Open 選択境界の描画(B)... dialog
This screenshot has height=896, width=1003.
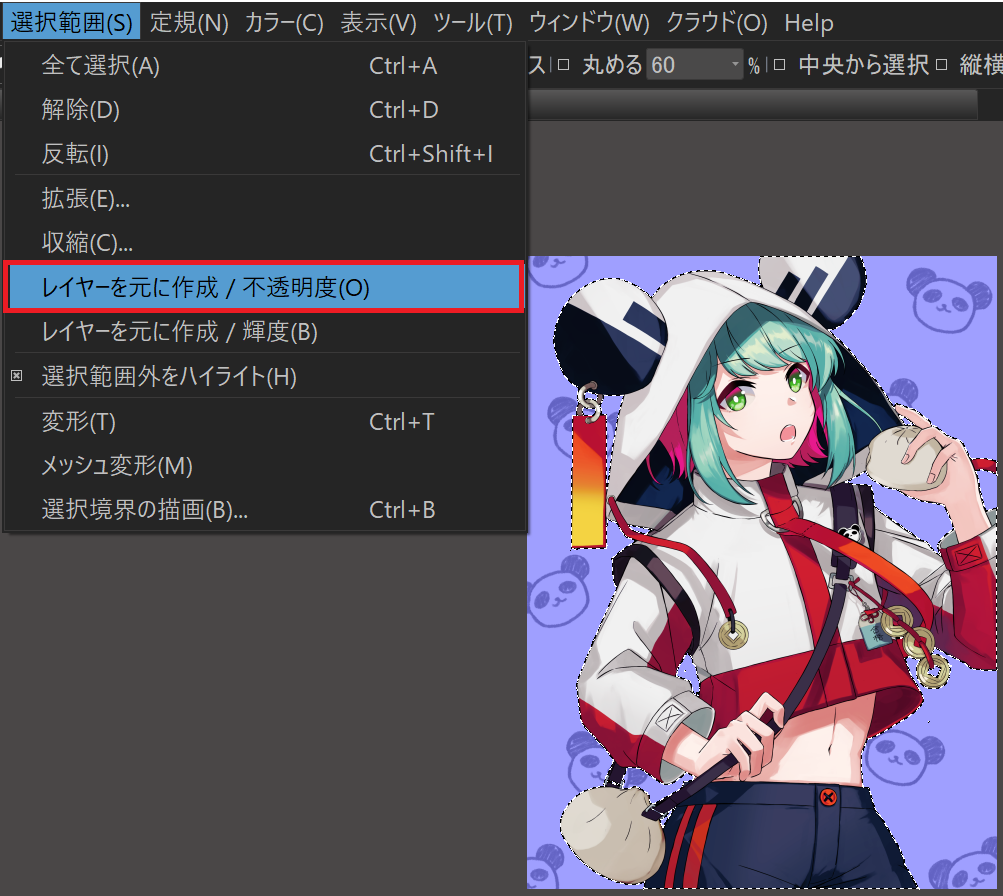(x=144, y=510)
